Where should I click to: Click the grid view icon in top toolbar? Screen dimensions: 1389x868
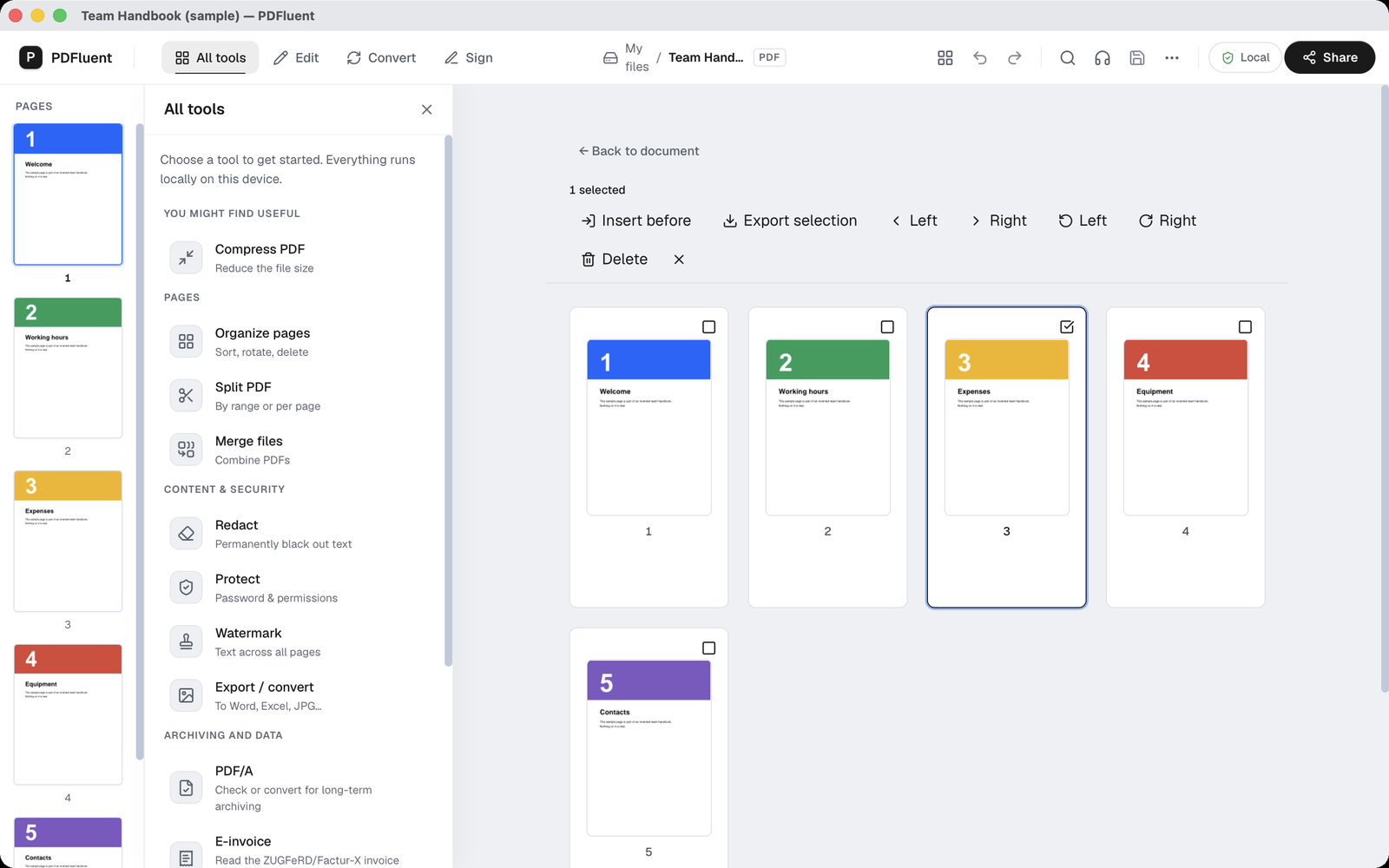(x=945, y=57)
